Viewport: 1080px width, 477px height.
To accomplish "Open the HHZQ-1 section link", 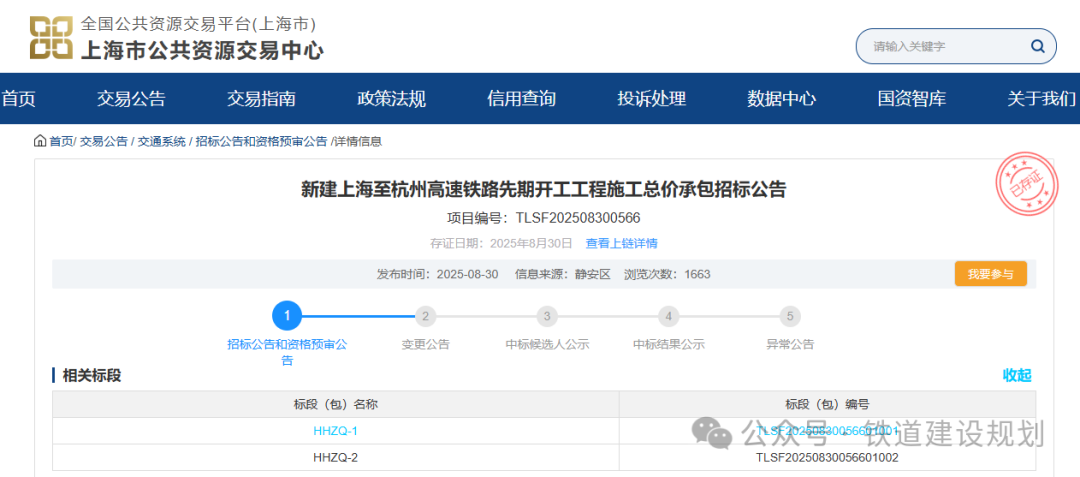I will (335, 431).
